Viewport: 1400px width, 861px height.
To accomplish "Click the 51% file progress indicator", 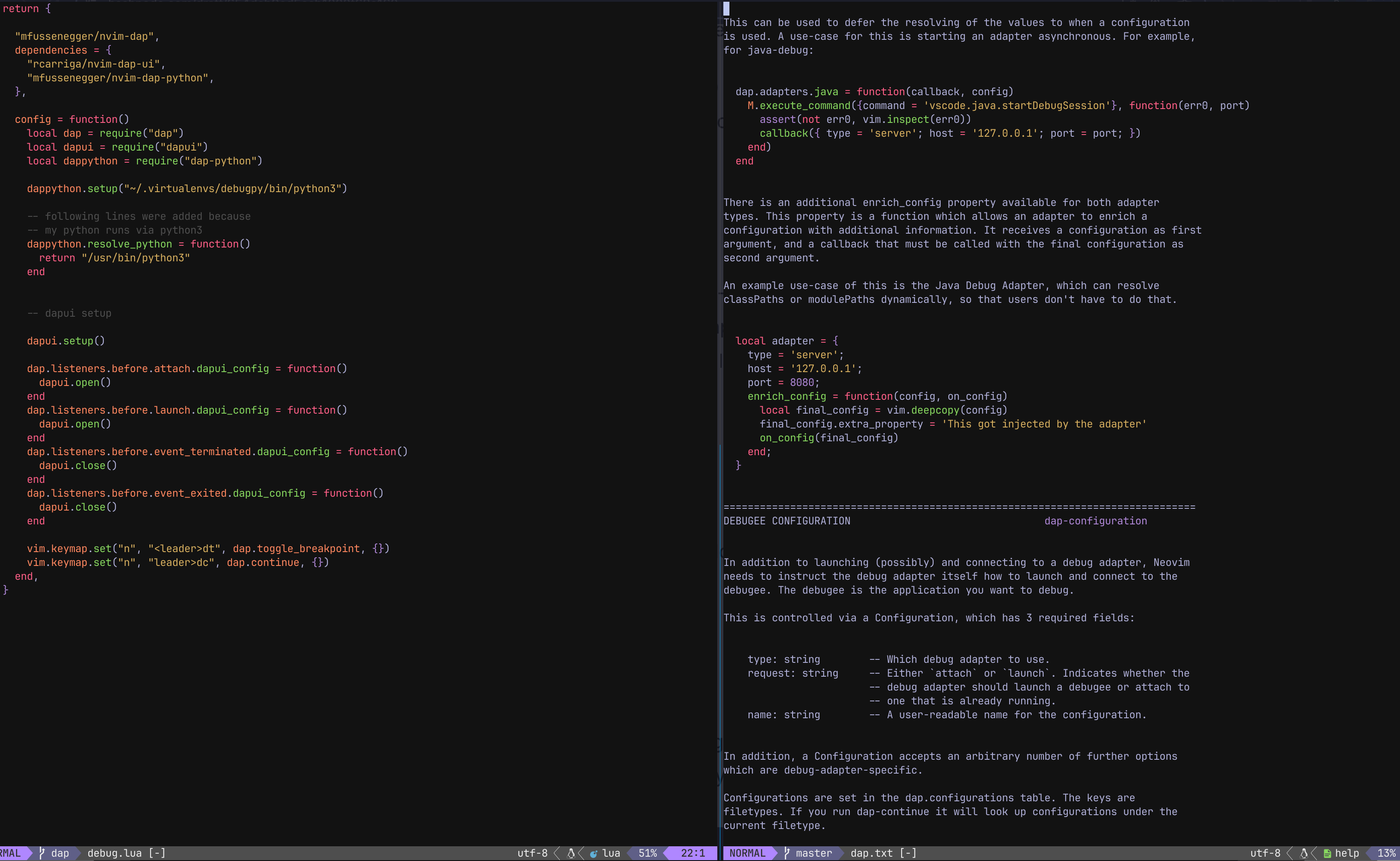I will (647, 853).
